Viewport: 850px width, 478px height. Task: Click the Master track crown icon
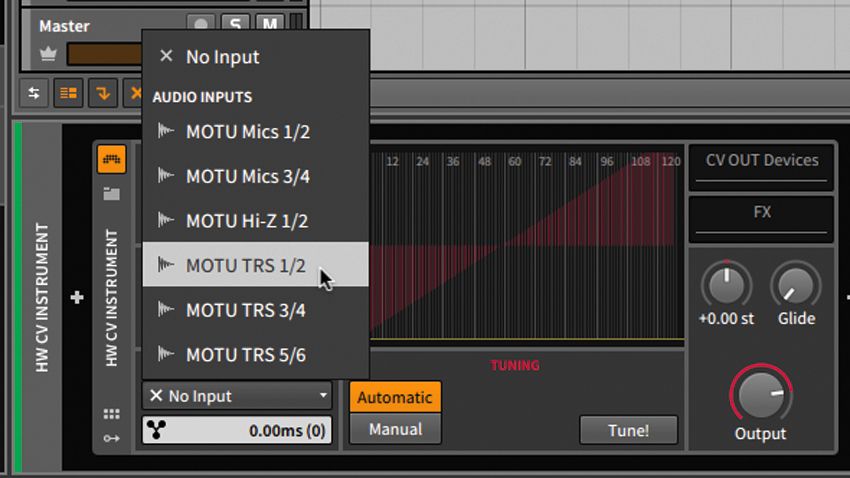click(47, 53)
